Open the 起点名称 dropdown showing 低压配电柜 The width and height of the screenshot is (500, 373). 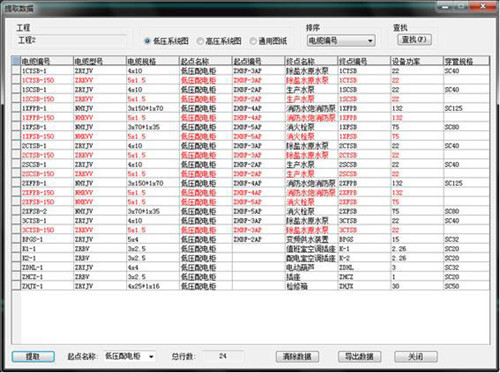130,356
